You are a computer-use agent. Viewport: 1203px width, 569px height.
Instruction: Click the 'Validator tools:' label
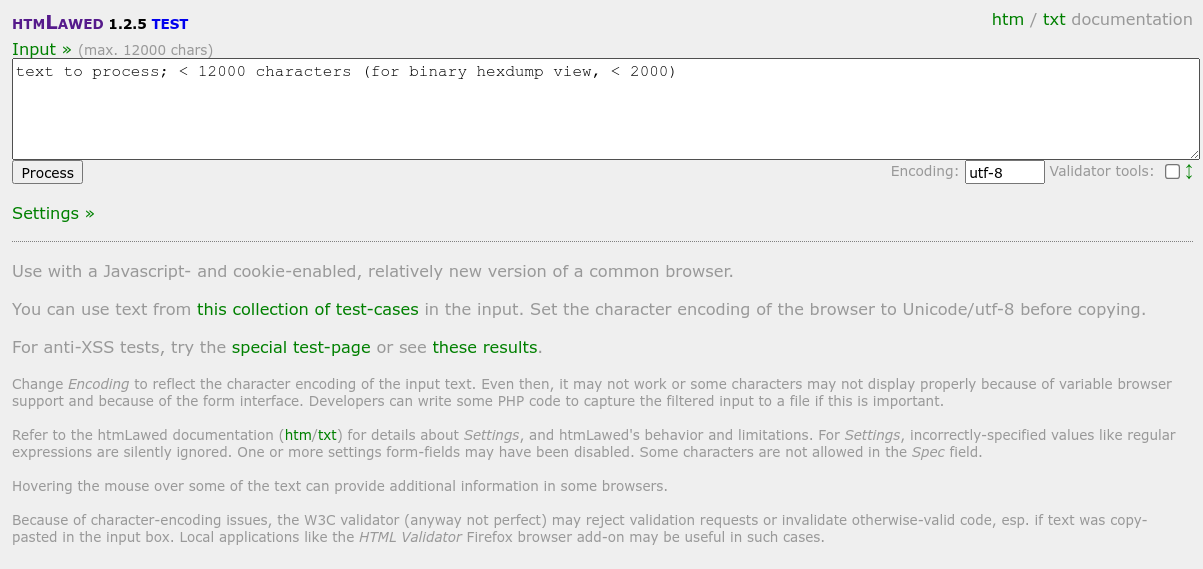(1101, 171)
